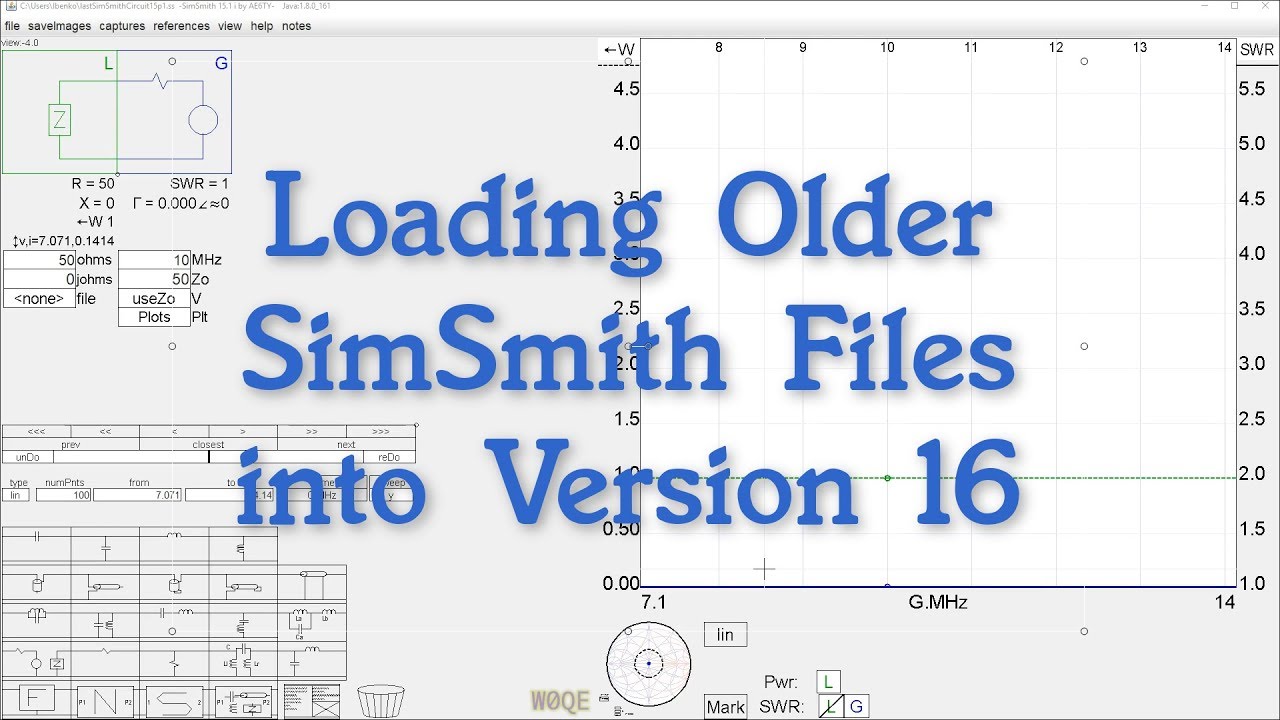Open the Plots selector
The width and height of the screenshot is (1280, 720).
pos(153,317)
